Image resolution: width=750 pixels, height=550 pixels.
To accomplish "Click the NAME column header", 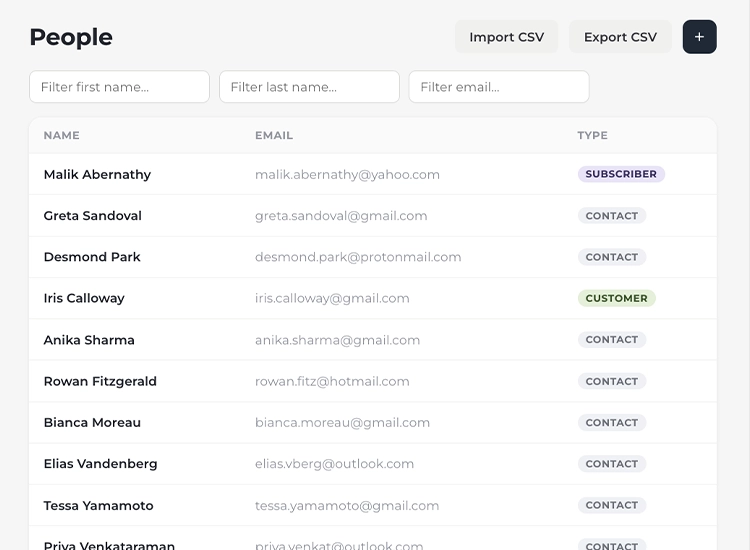I will pos(62,135).
